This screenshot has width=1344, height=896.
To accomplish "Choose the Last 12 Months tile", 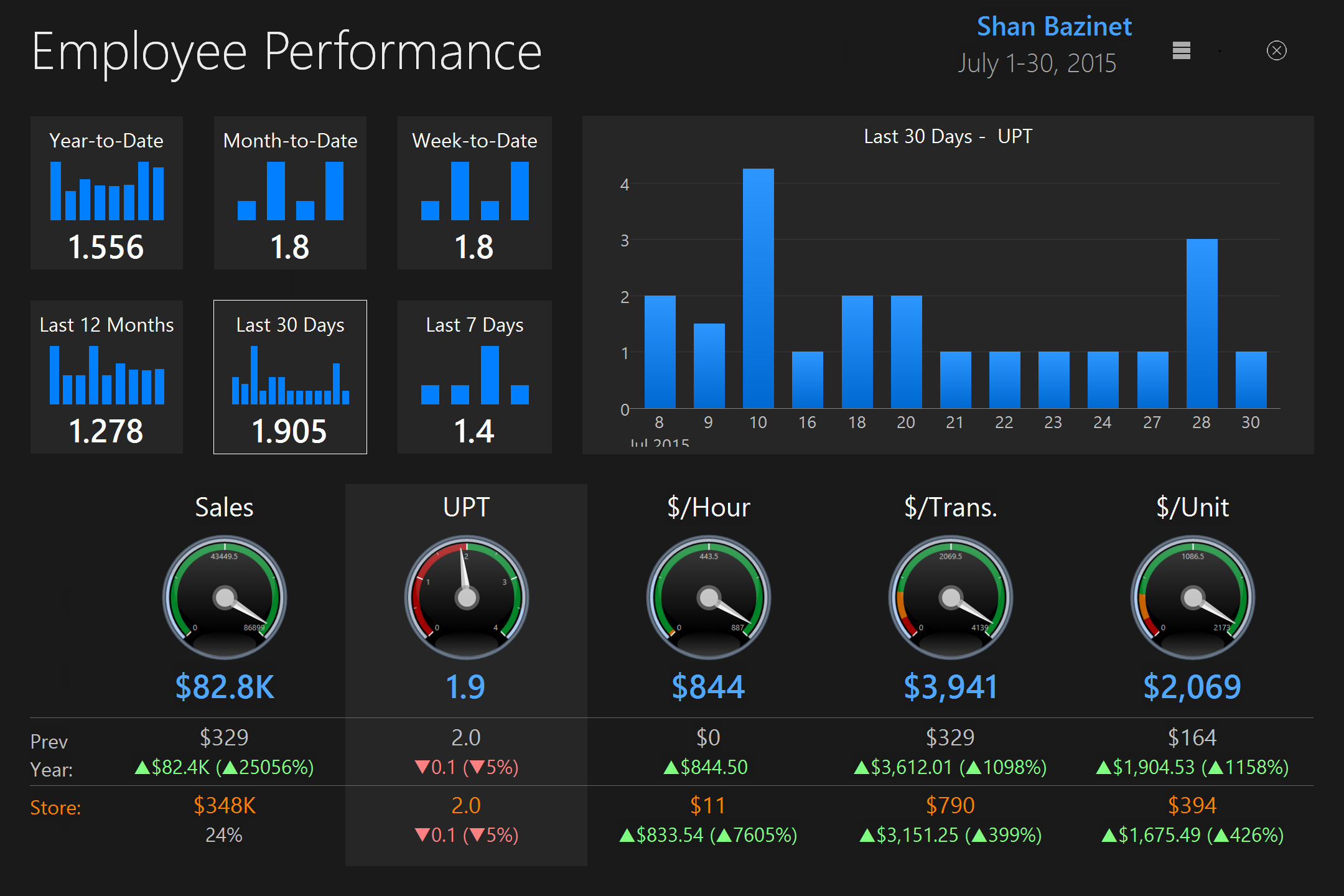I will click(106, 377).
